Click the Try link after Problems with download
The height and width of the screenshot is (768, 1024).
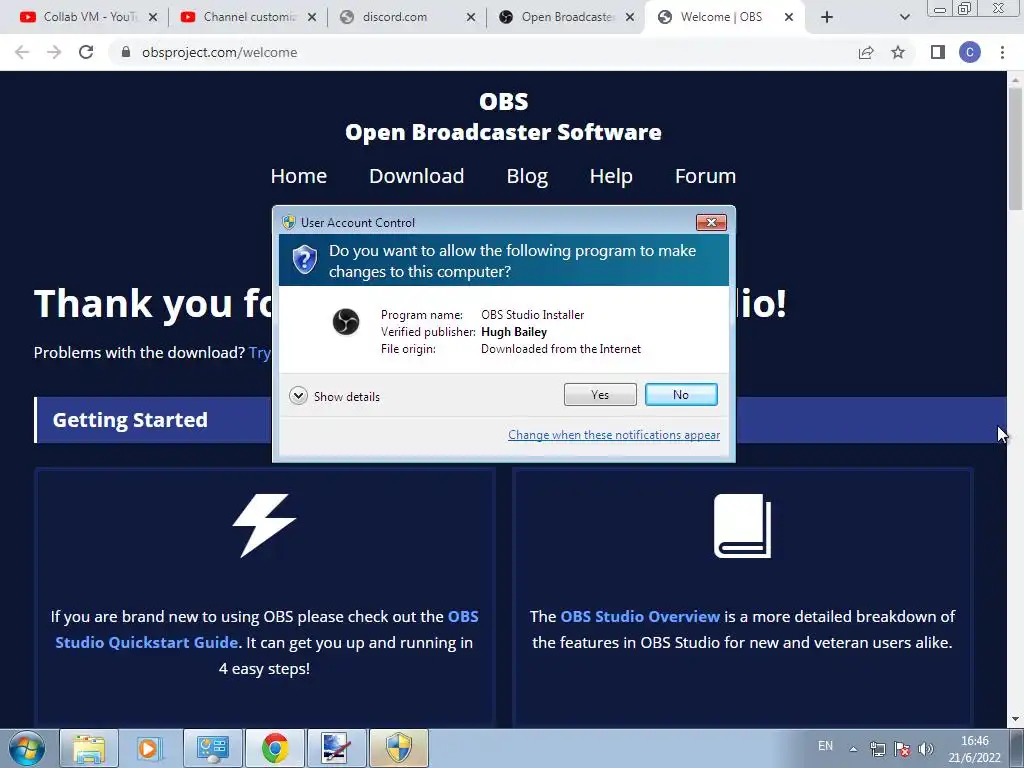(259, 353)
